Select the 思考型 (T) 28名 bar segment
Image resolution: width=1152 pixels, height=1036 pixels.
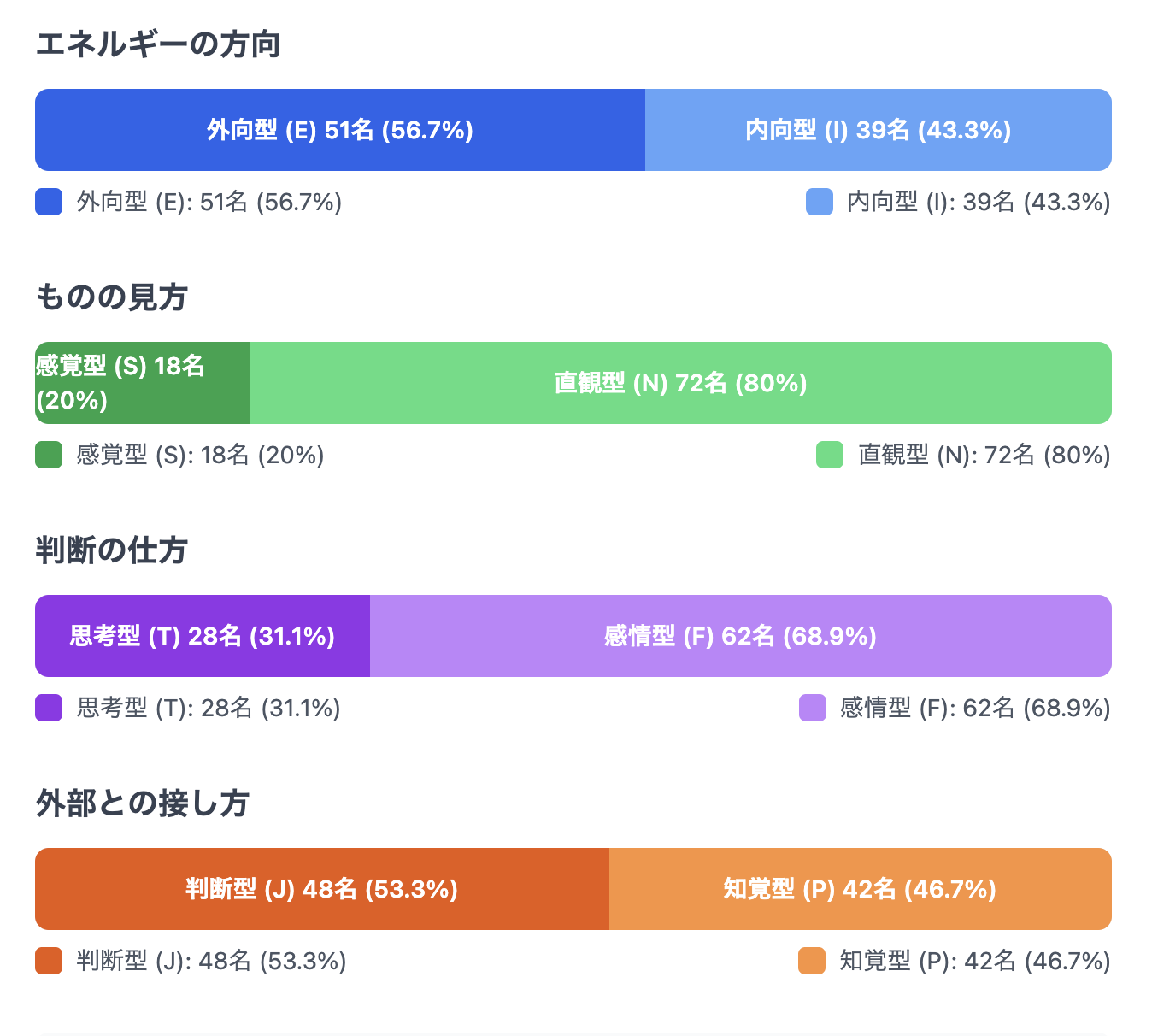coord(203,636)
